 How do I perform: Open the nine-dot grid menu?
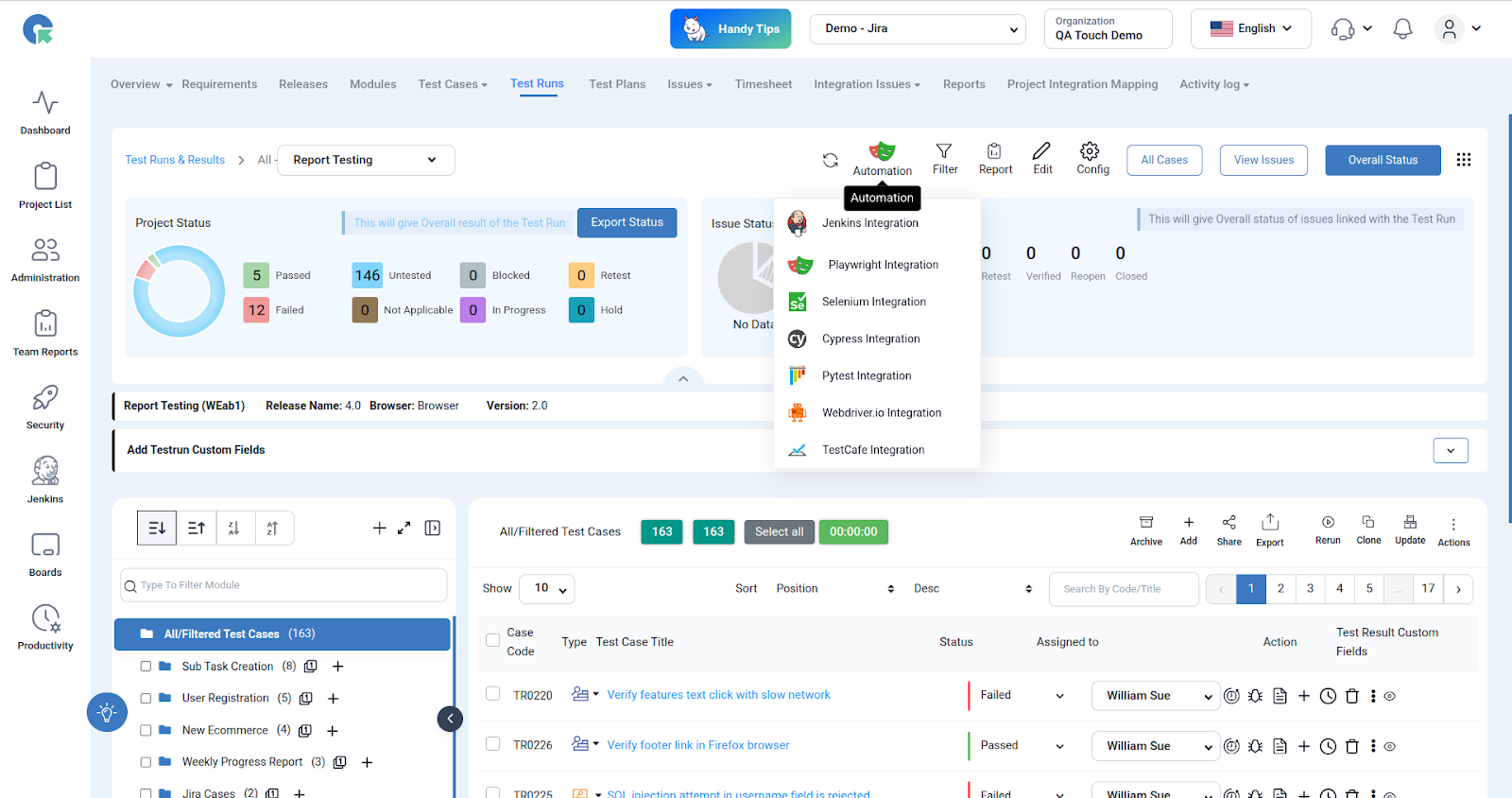[1464, 160]
